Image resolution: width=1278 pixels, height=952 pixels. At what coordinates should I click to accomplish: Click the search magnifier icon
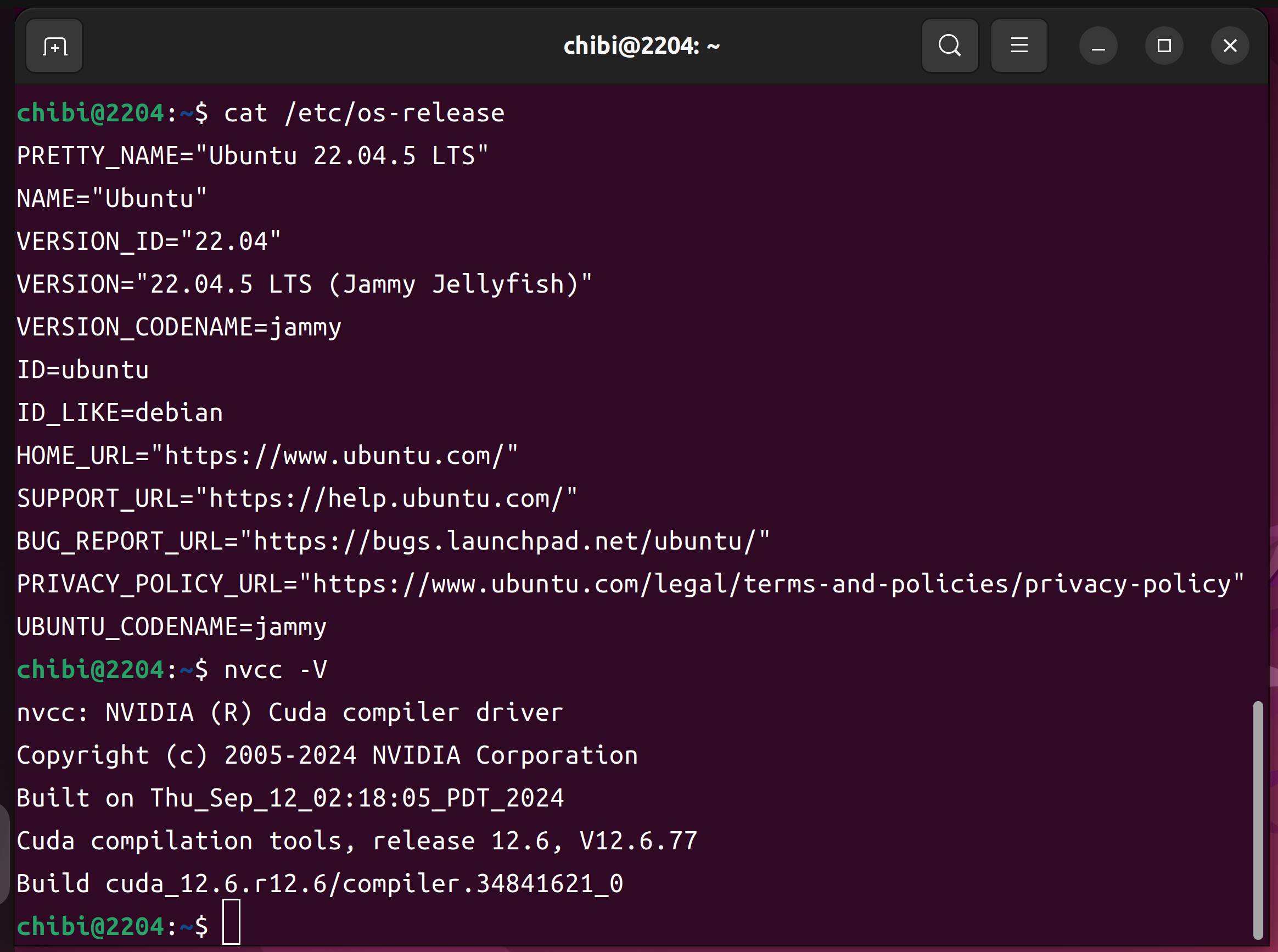click(950, 46)
